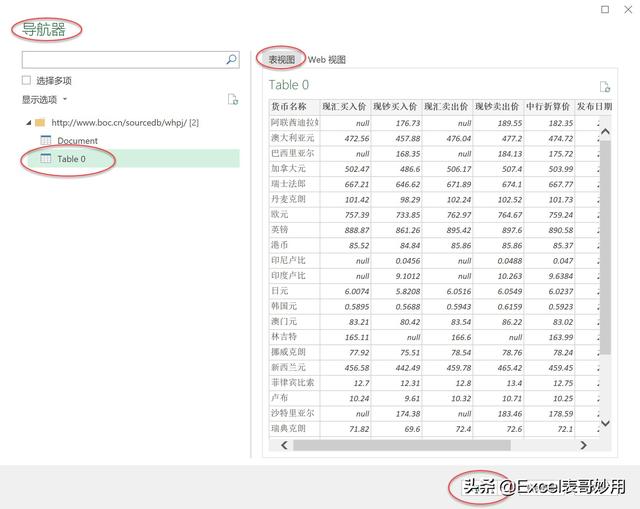Enable the 选择多项 checkbox
The image size is (640, 509).
coord(27,80)
